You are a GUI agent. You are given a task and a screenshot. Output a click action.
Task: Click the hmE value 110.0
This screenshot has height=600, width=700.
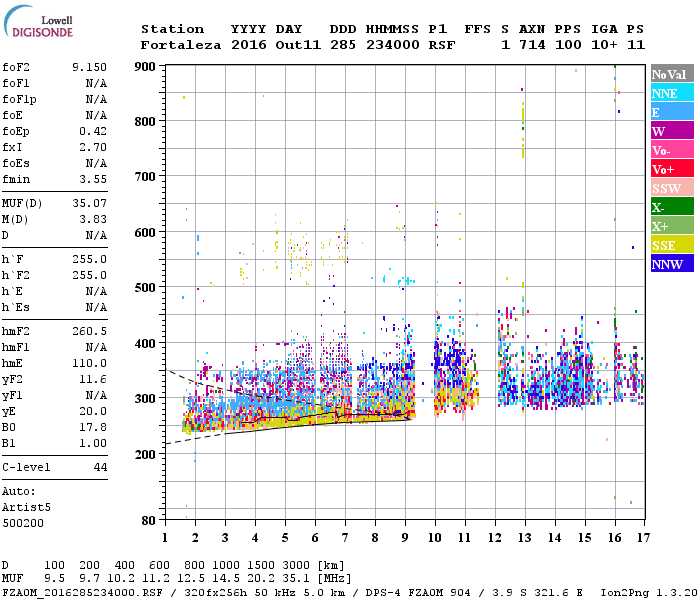click(89, 363)
